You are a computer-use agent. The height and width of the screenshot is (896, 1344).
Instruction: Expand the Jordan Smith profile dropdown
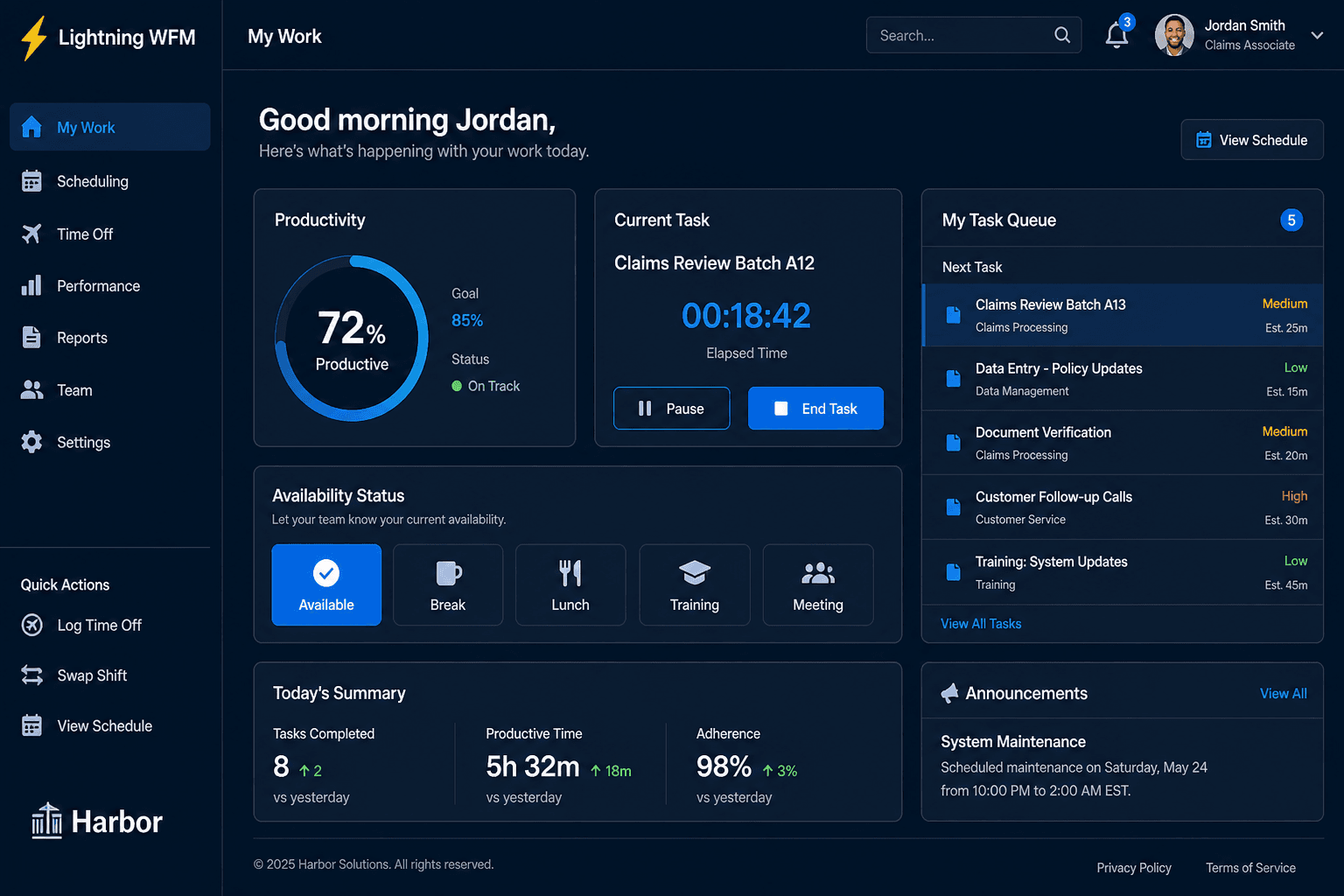(x=1317, y=35)
